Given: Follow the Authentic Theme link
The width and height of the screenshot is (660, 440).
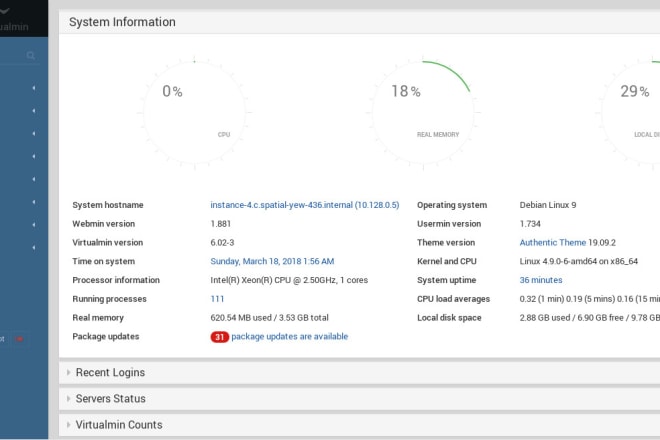Looking at the screenshot, I should click(x=553, y=243).
